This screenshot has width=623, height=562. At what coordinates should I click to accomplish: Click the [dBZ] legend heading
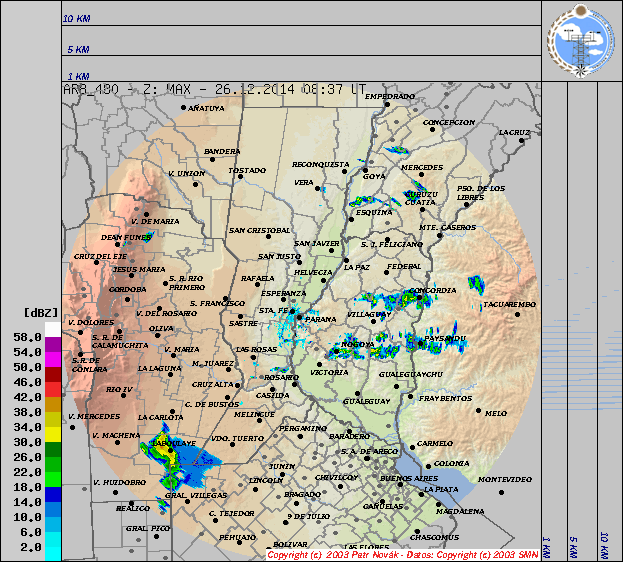tap(41, 313)
